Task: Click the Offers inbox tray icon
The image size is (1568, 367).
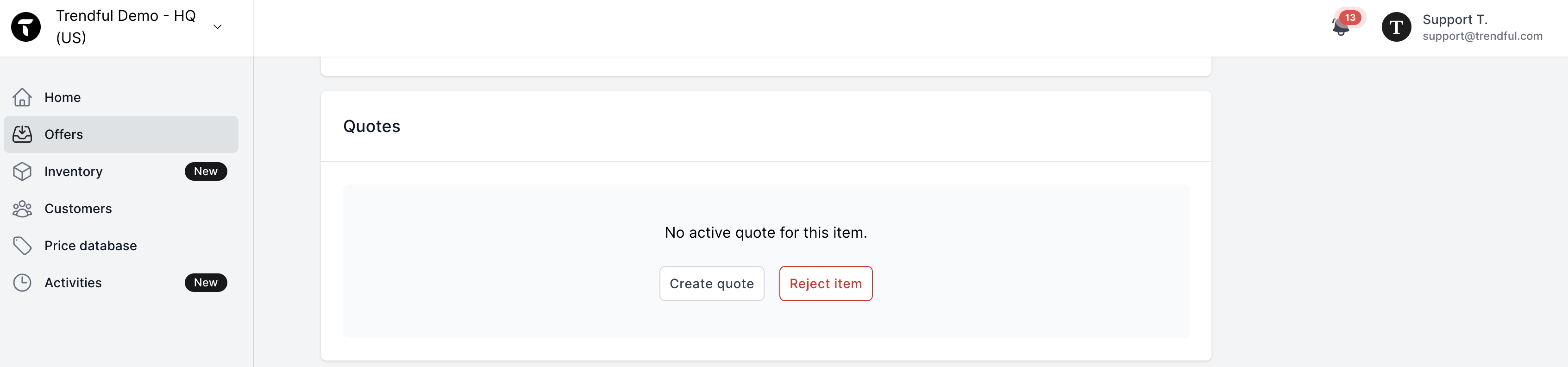Action: (x=23, y=134)
